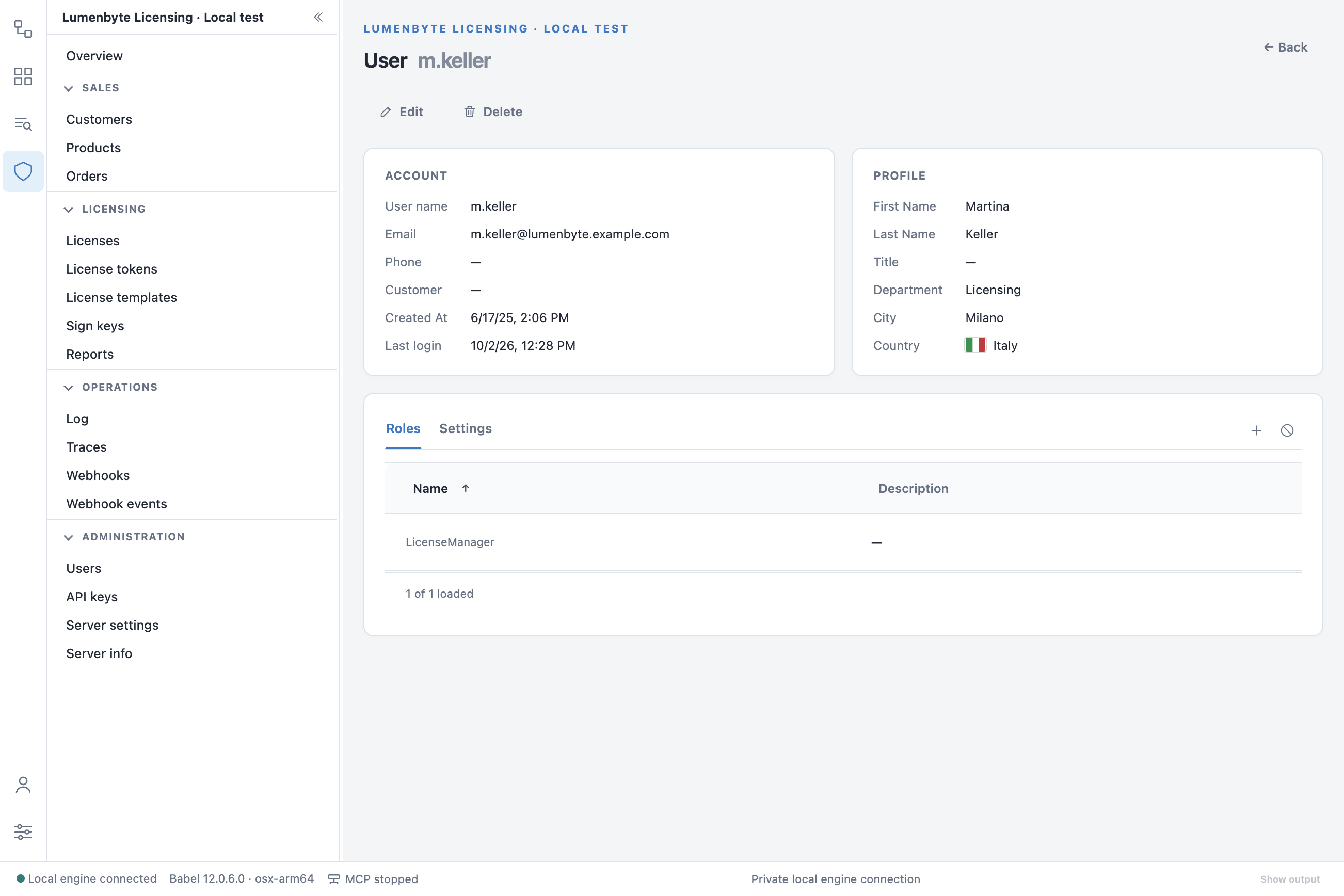
Task: Click the Edit button
Action: coord(402,111)
